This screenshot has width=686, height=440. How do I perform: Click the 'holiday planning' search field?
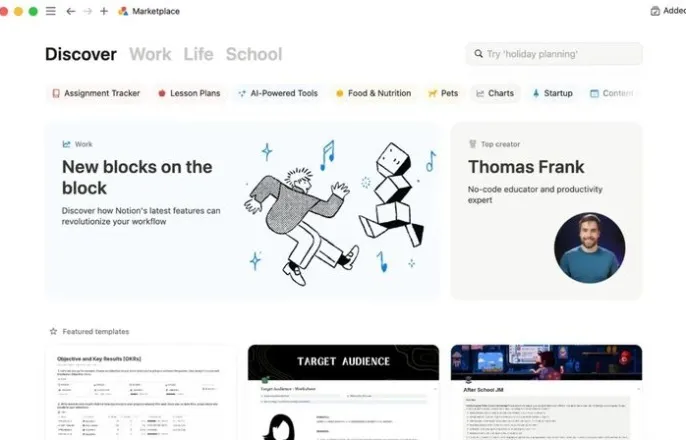[554, 54]
